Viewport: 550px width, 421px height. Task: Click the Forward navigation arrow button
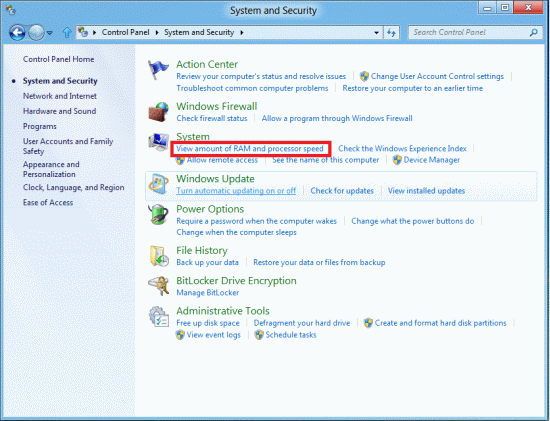(36, 33)
